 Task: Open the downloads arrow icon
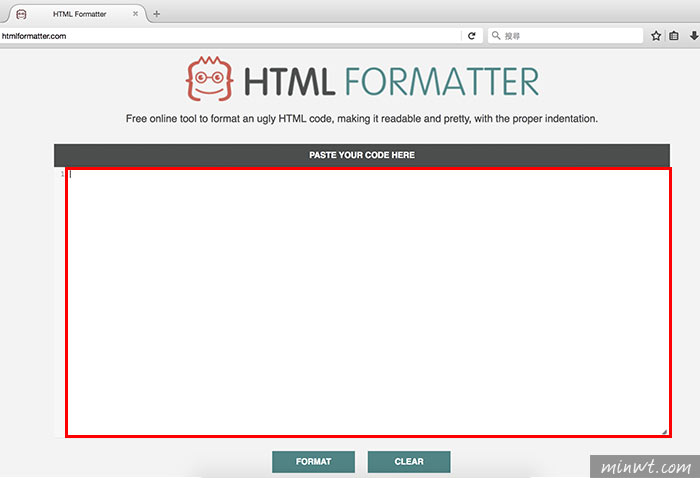coord(694,36)
